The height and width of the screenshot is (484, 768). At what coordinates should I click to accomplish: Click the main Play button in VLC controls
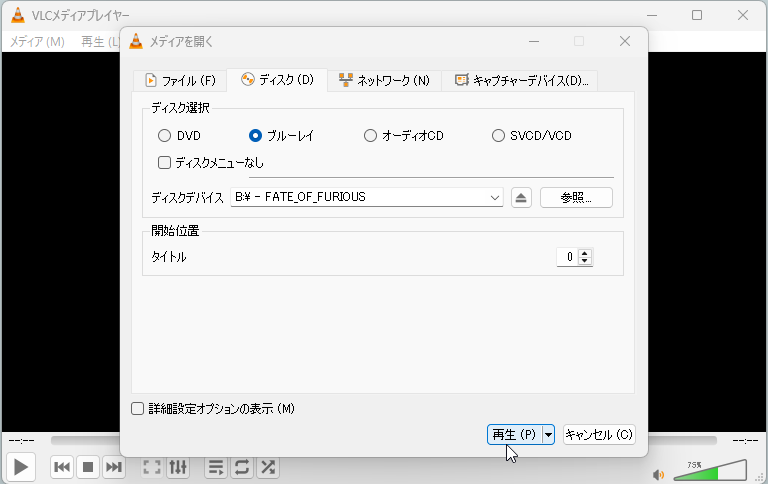(x=21, y=467)
